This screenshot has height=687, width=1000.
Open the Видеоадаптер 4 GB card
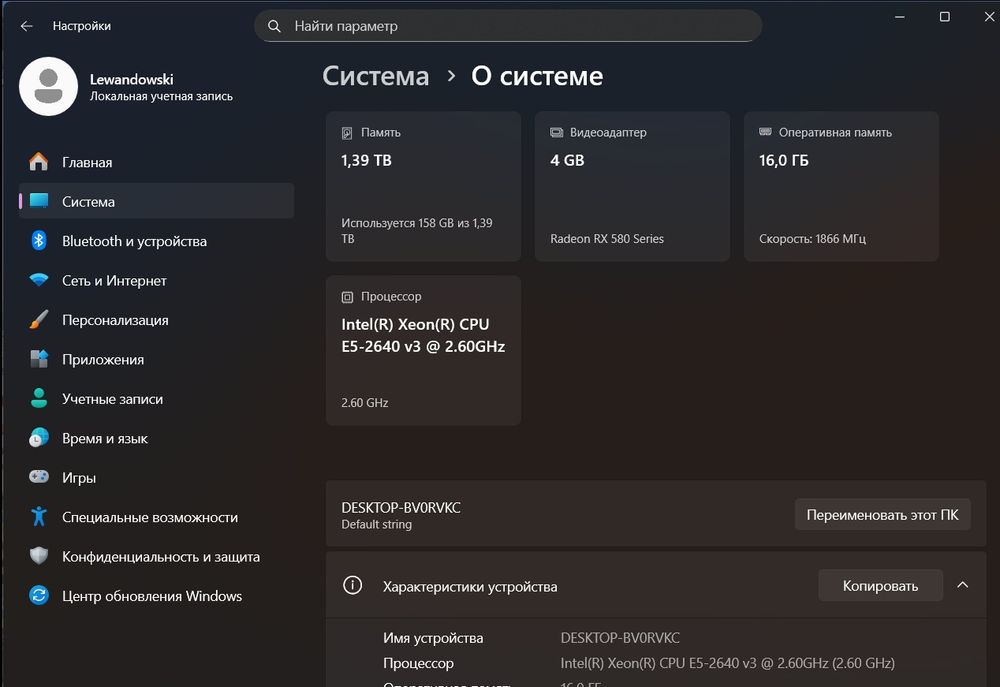tap(632, 186)
